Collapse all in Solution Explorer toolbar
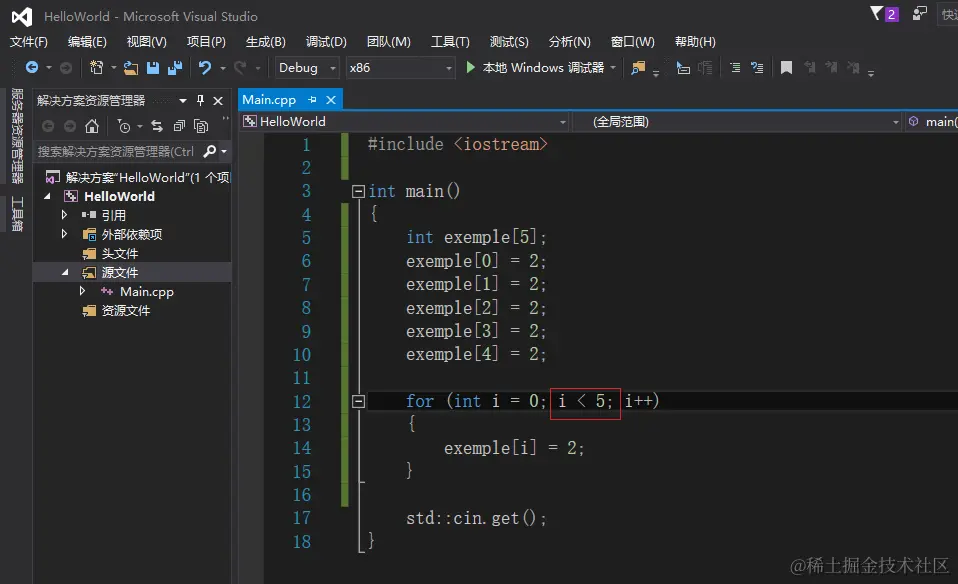The width and height of the screenshot is (958, 584). point(179,126)
